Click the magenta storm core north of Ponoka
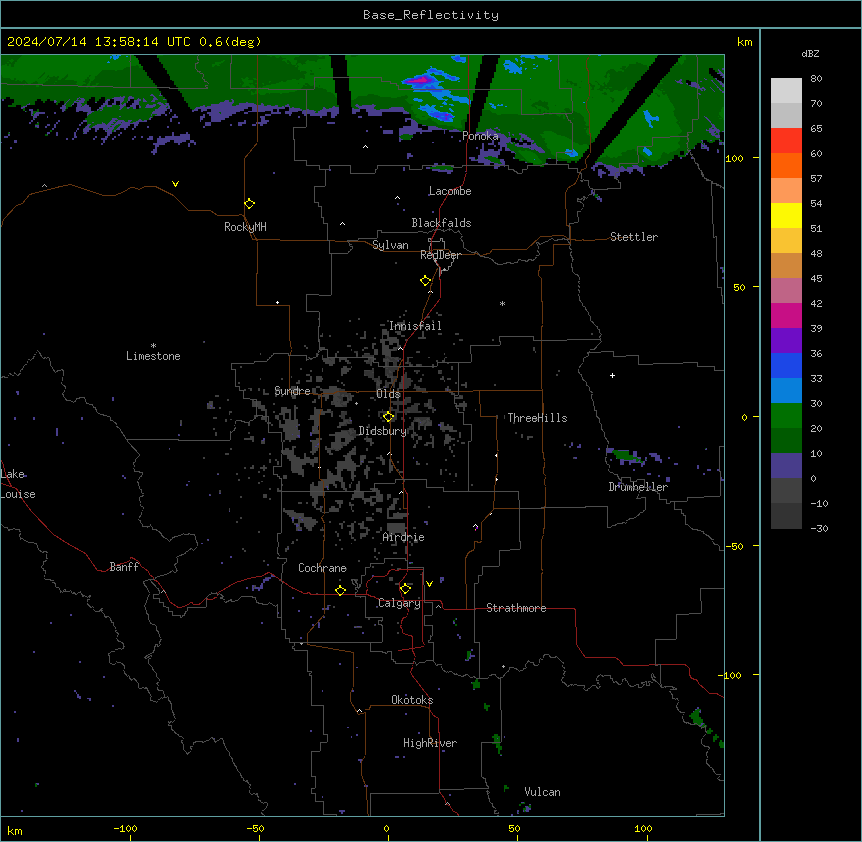 419,80
